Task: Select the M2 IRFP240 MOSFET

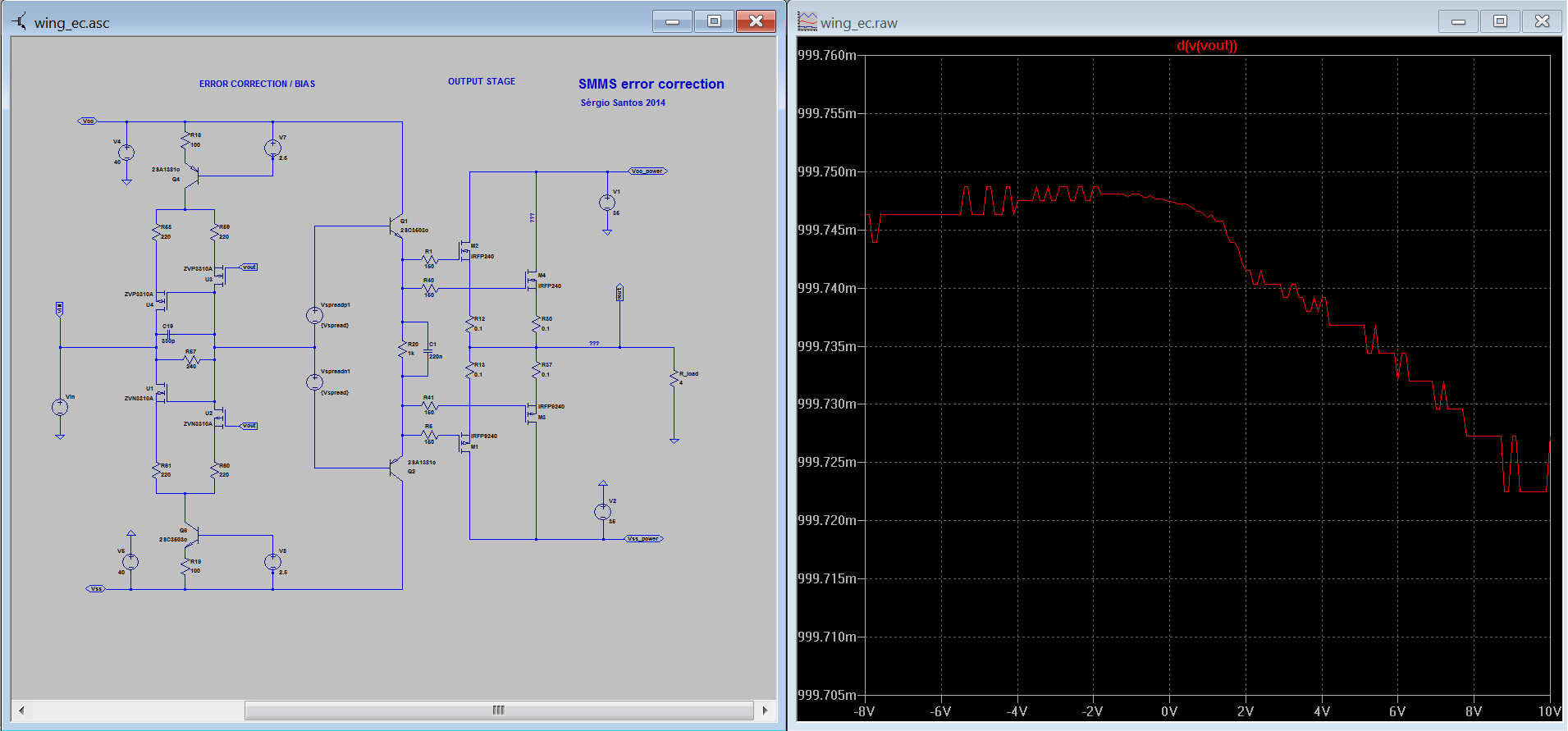Action: 464,250
